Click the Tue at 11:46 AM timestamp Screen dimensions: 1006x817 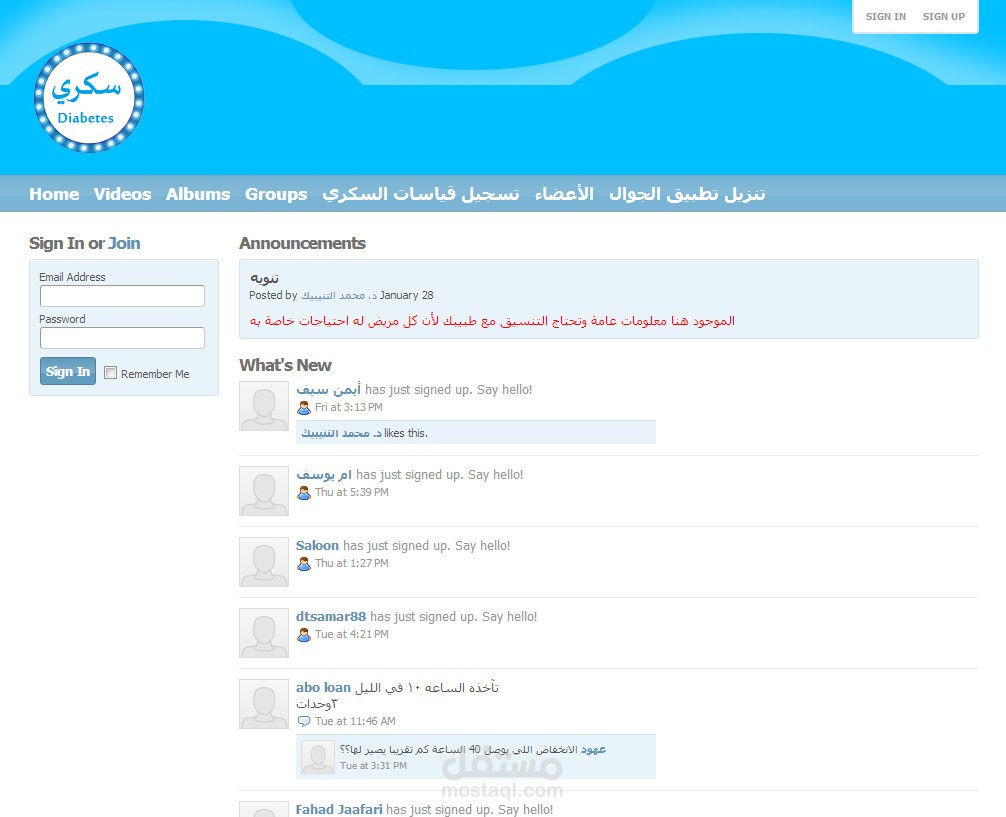[355, 721]
